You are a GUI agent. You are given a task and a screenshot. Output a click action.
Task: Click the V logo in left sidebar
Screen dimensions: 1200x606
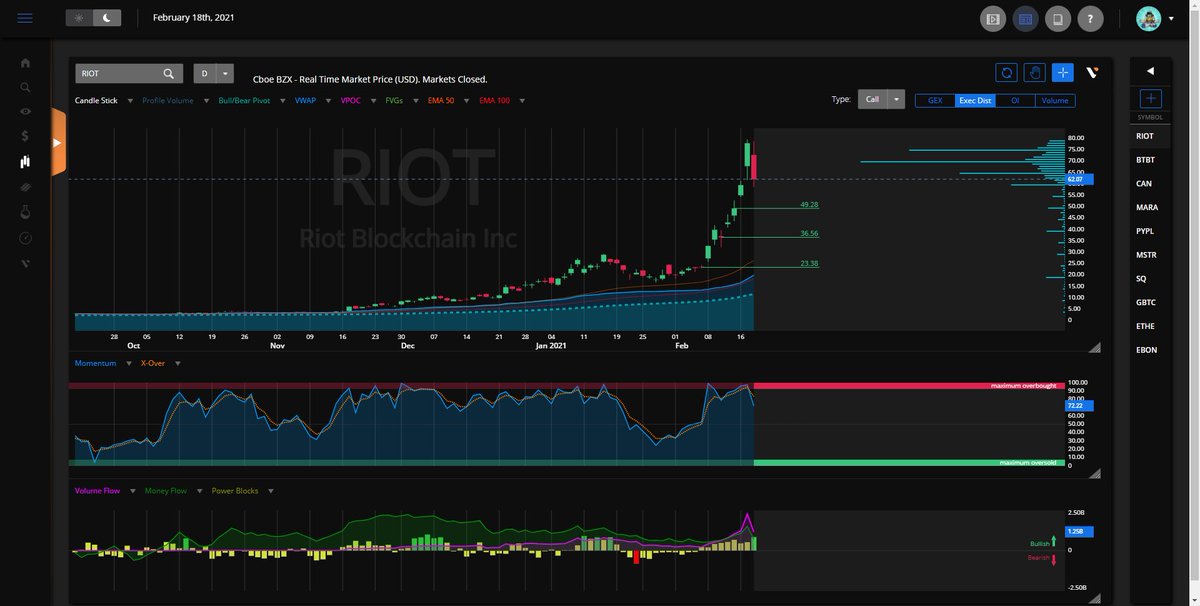tap(25, 263)
